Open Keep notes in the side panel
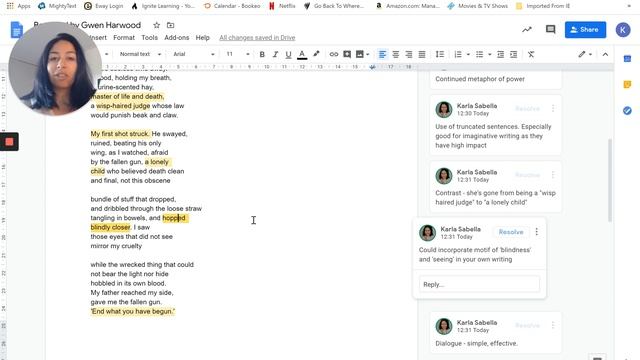The image size is (640, 360). coord(627,84)
